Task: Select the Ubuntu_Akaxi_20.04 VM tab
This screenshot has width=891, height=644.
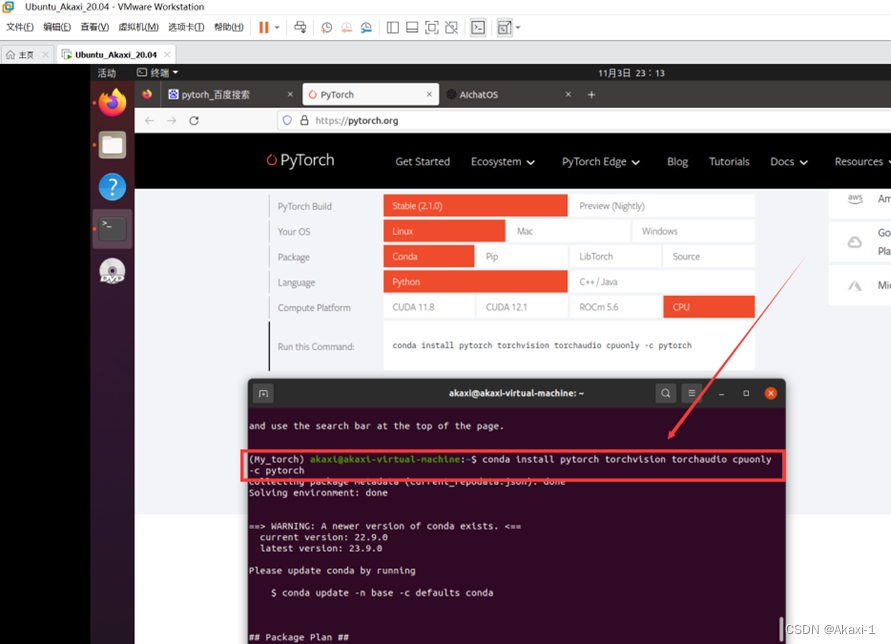Action: [116, 55]
